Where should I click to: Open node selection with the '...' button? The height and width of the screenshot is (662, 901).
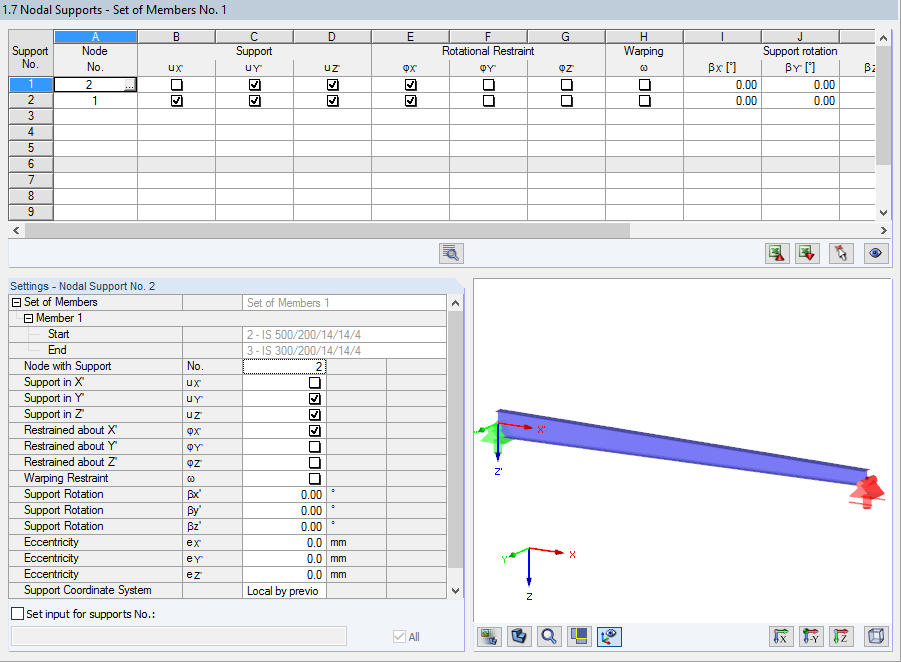129,84
